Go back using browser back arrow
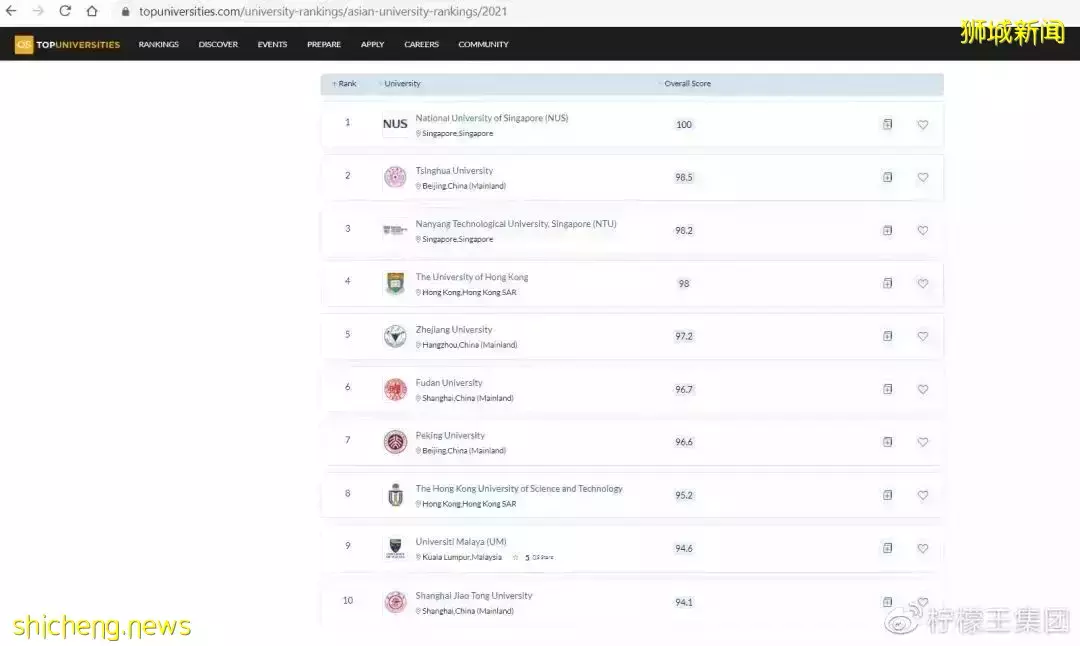1080x646 pixels. coord(11,12)
